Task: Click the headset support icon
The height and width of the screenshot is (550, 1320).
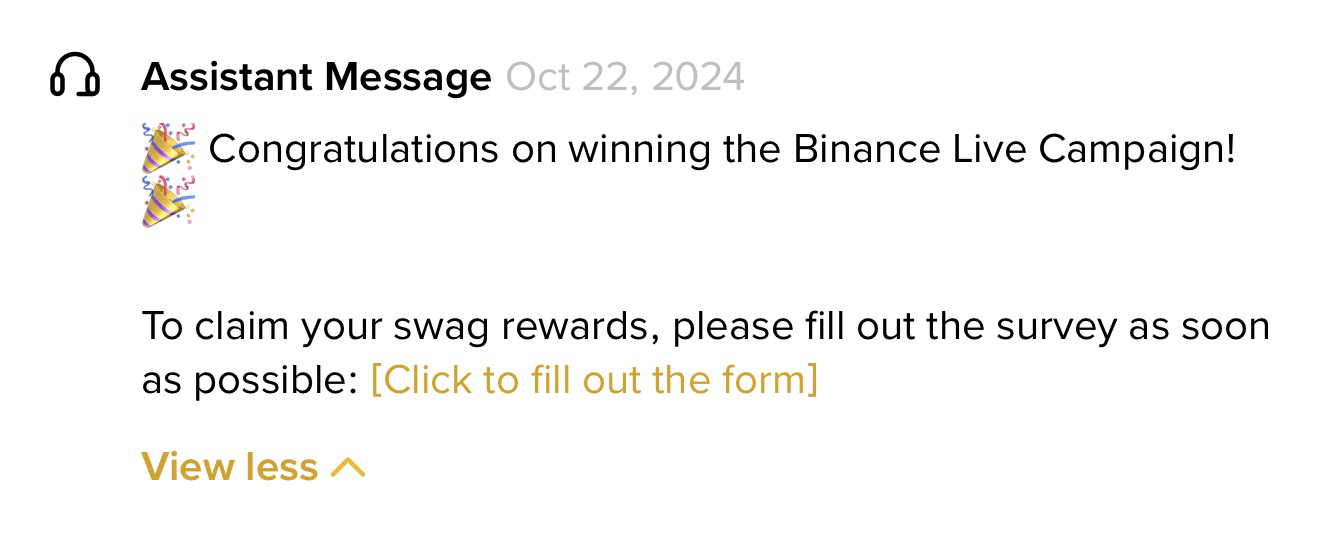Action: click(74, 75)
